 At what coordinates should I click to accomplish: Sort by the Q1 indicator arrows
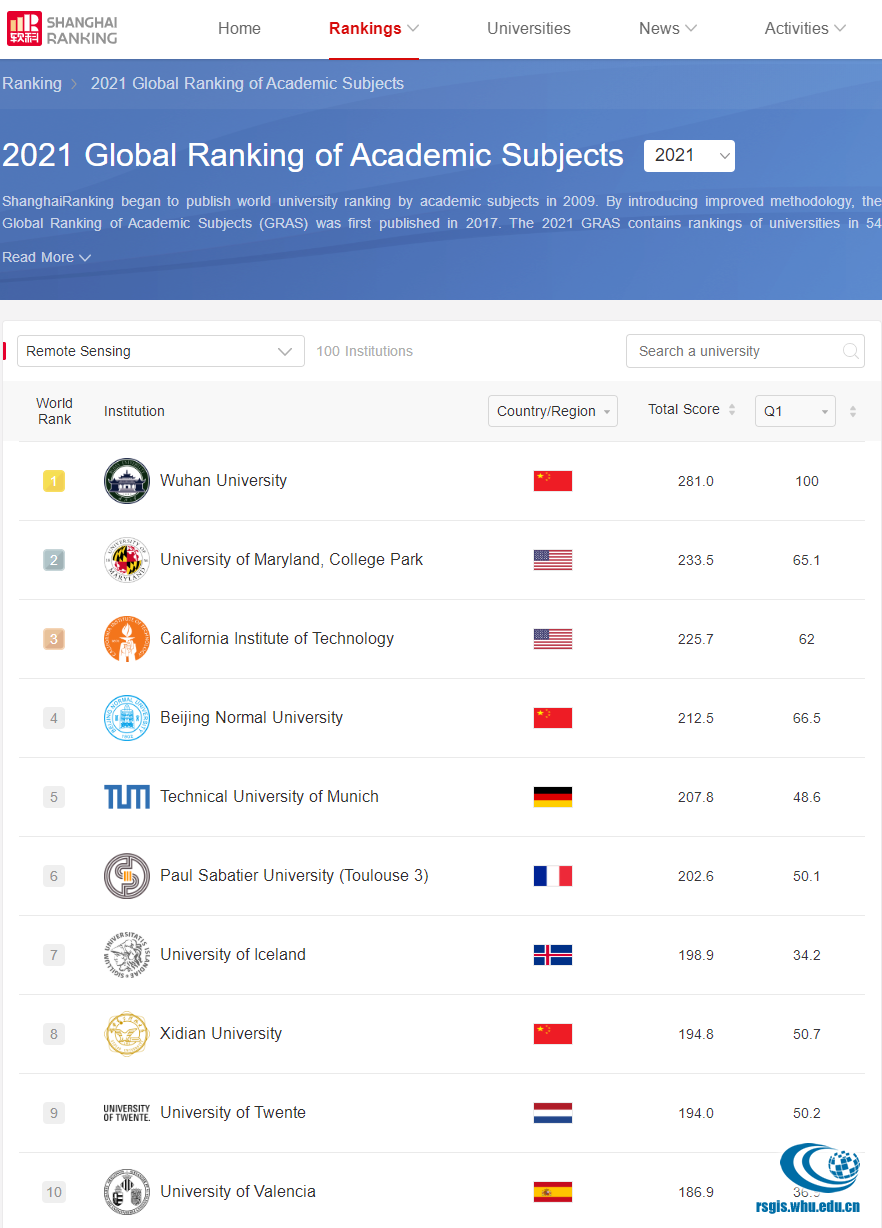click(853, 411)
